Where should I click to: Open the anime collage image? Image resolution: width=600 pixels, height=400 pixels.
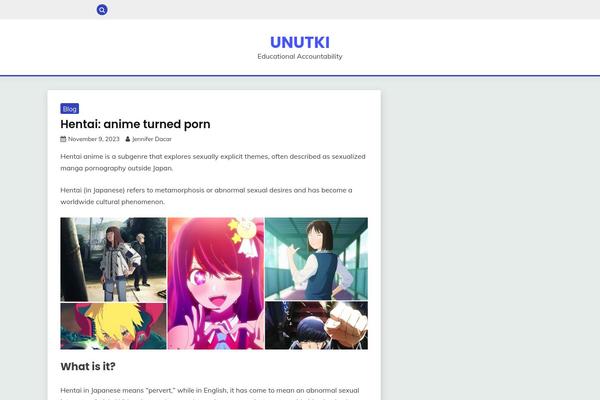214,283
